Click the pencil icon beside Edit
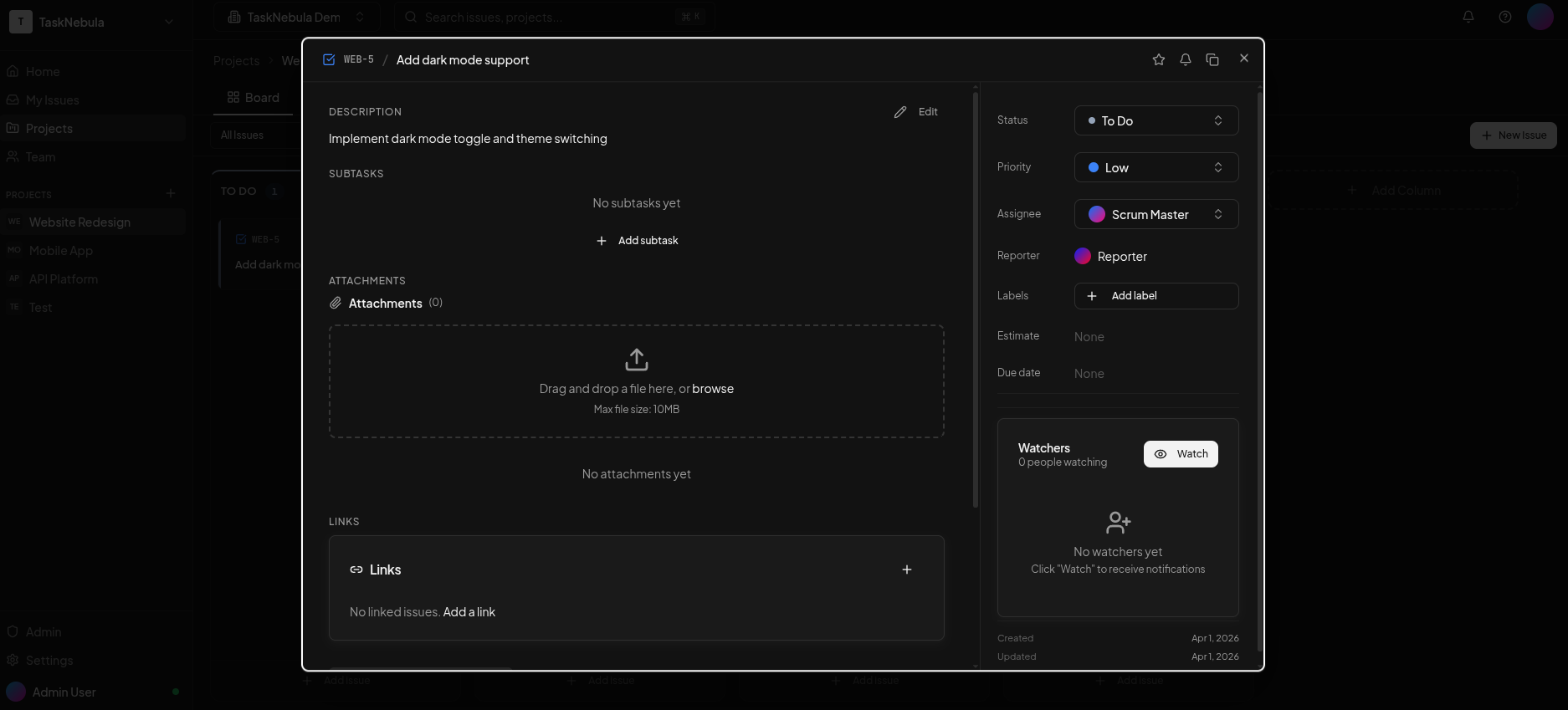Viewport: 1568px width, 710px height. click(900, 112)
